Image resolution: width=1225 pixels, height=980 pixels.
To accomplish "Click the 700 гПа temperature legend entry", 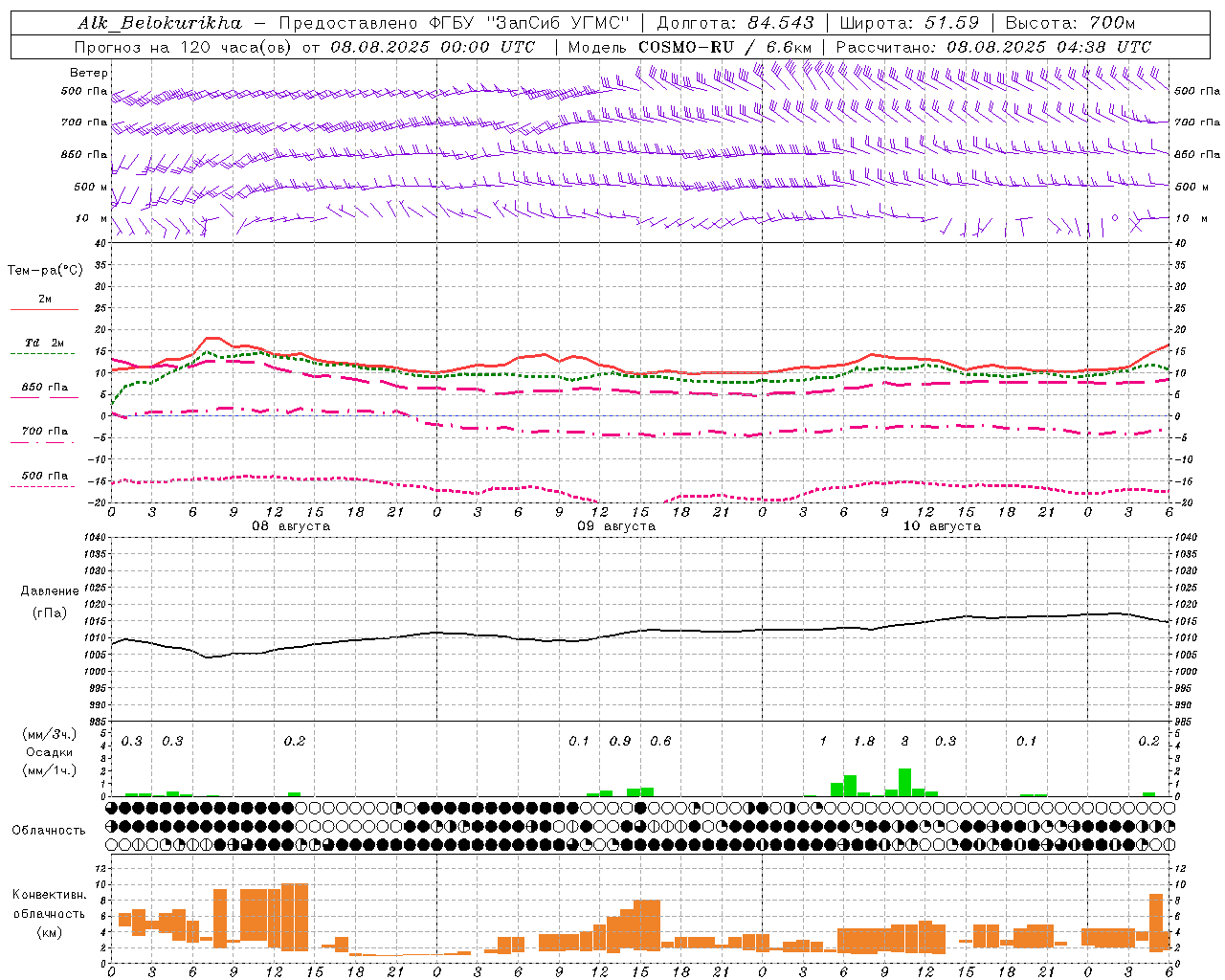I will pos(45,431).
